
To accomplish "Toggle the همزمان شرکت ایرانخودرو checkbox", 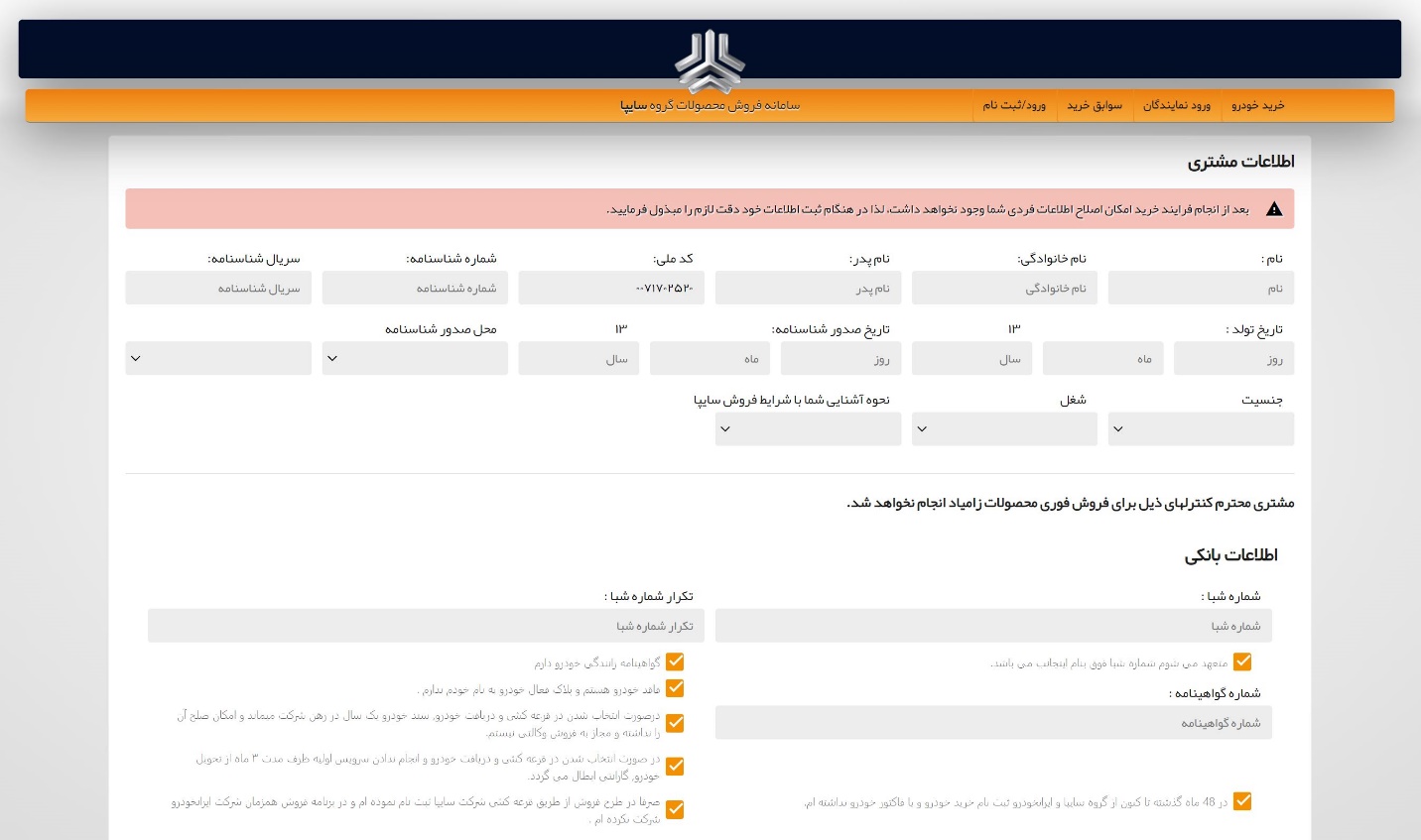I will 675,809.
